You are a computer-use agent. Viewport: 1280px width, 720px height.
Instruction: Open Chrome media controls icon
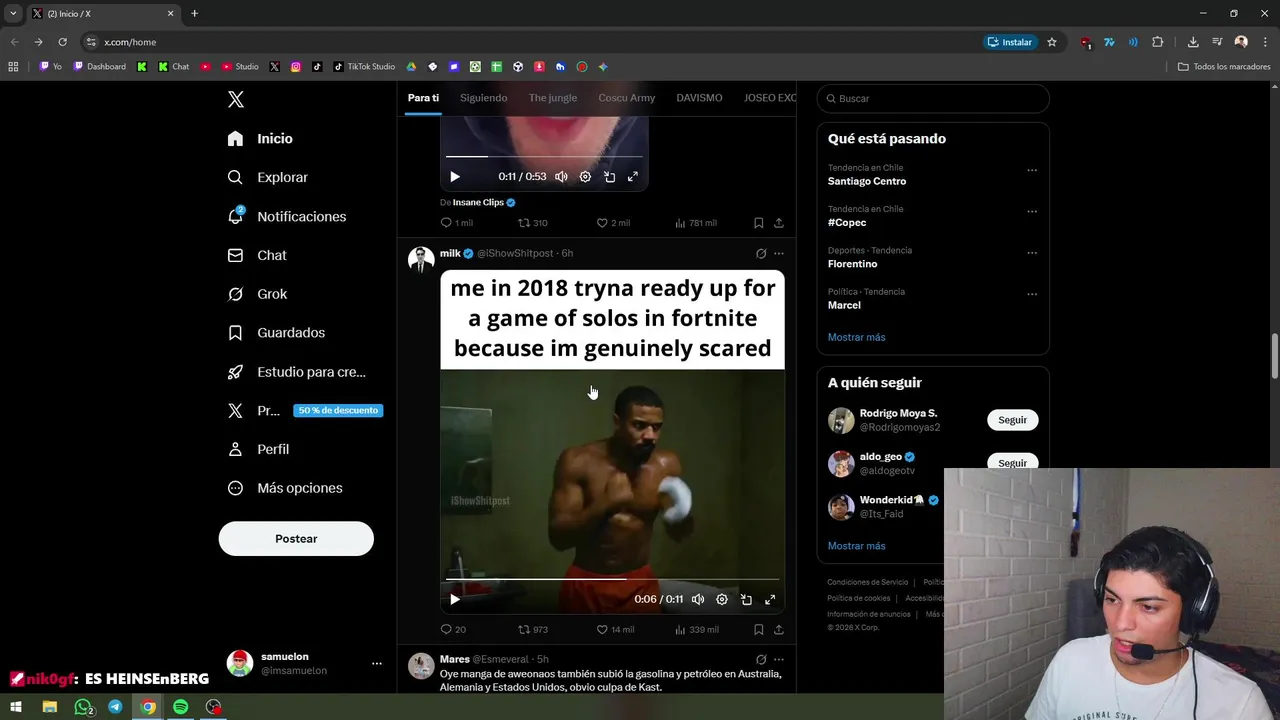1217,42
